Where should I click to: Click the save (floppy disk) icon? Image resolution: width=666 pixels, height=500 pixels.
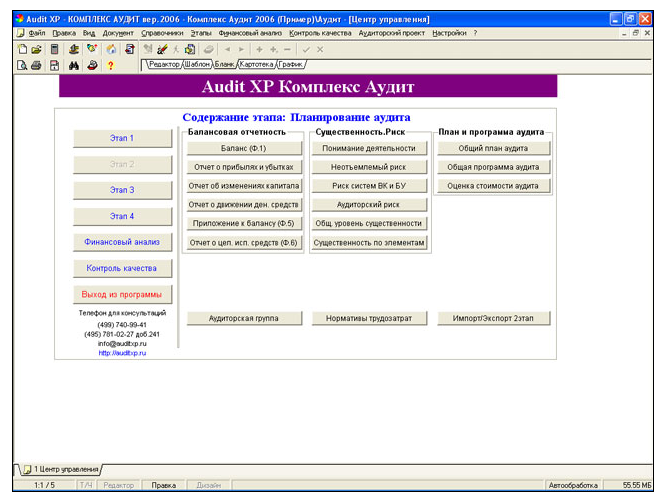(54, 65)
